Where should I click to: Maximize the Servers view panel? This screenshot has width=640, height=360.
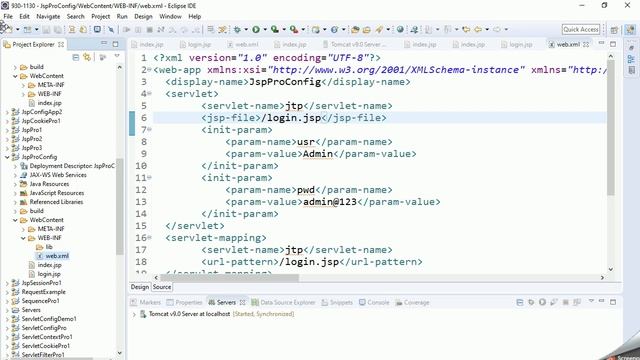point(613,302)
